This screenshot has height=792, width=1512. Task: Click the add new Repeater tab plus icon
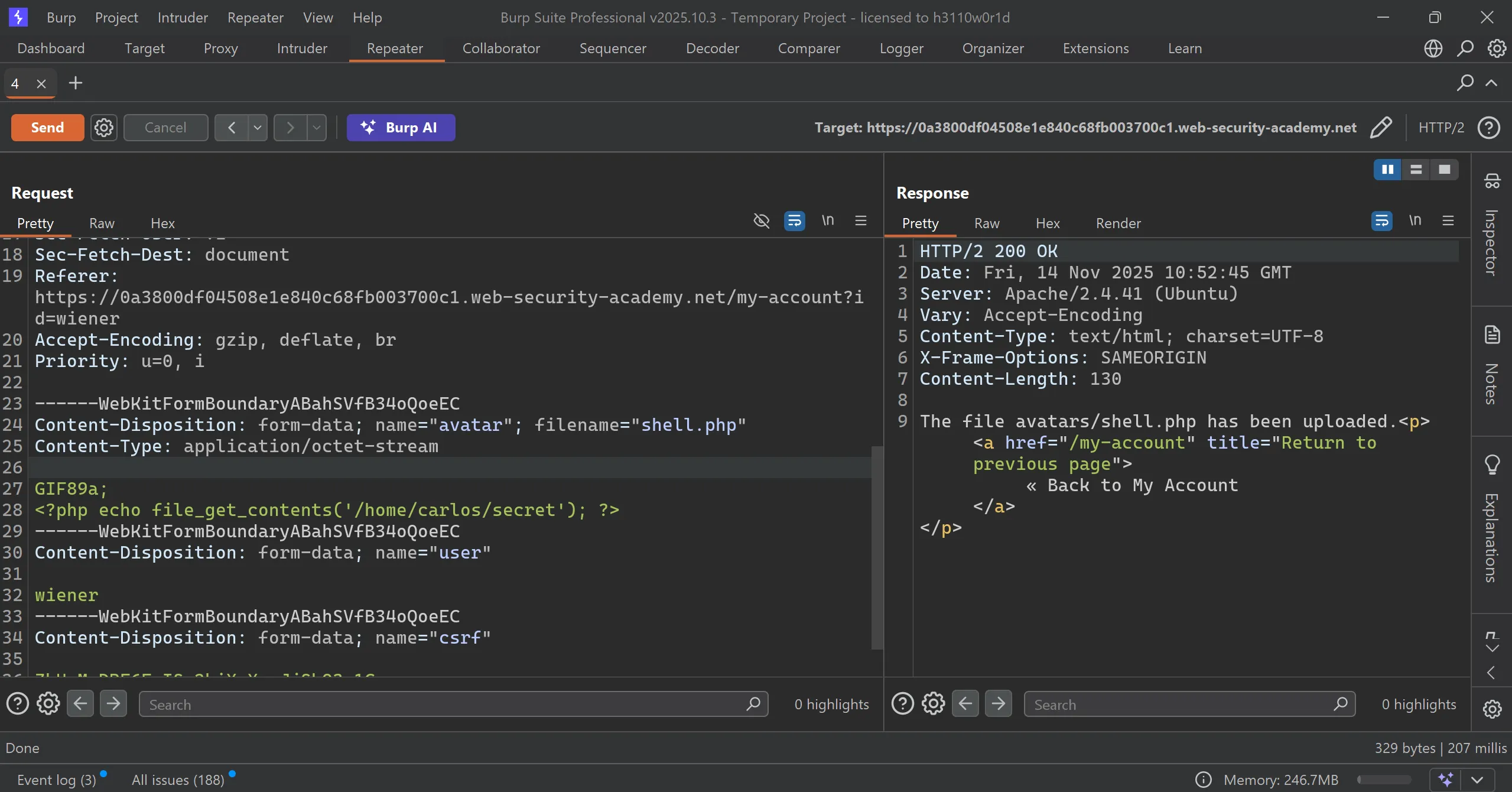click(75, 83)
